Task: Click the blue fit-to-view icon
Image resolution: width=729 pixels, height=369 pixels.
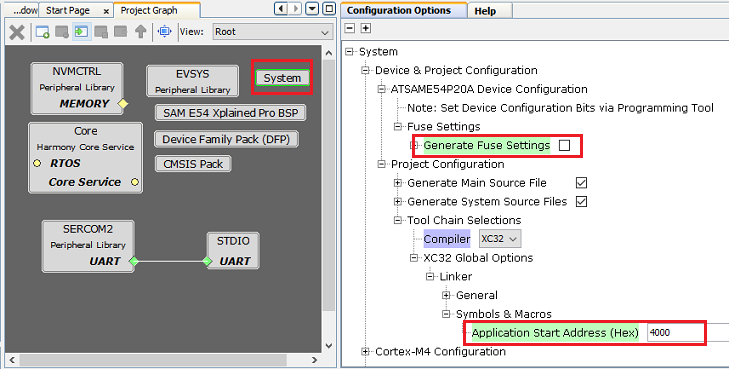Action: click(165, 32)
